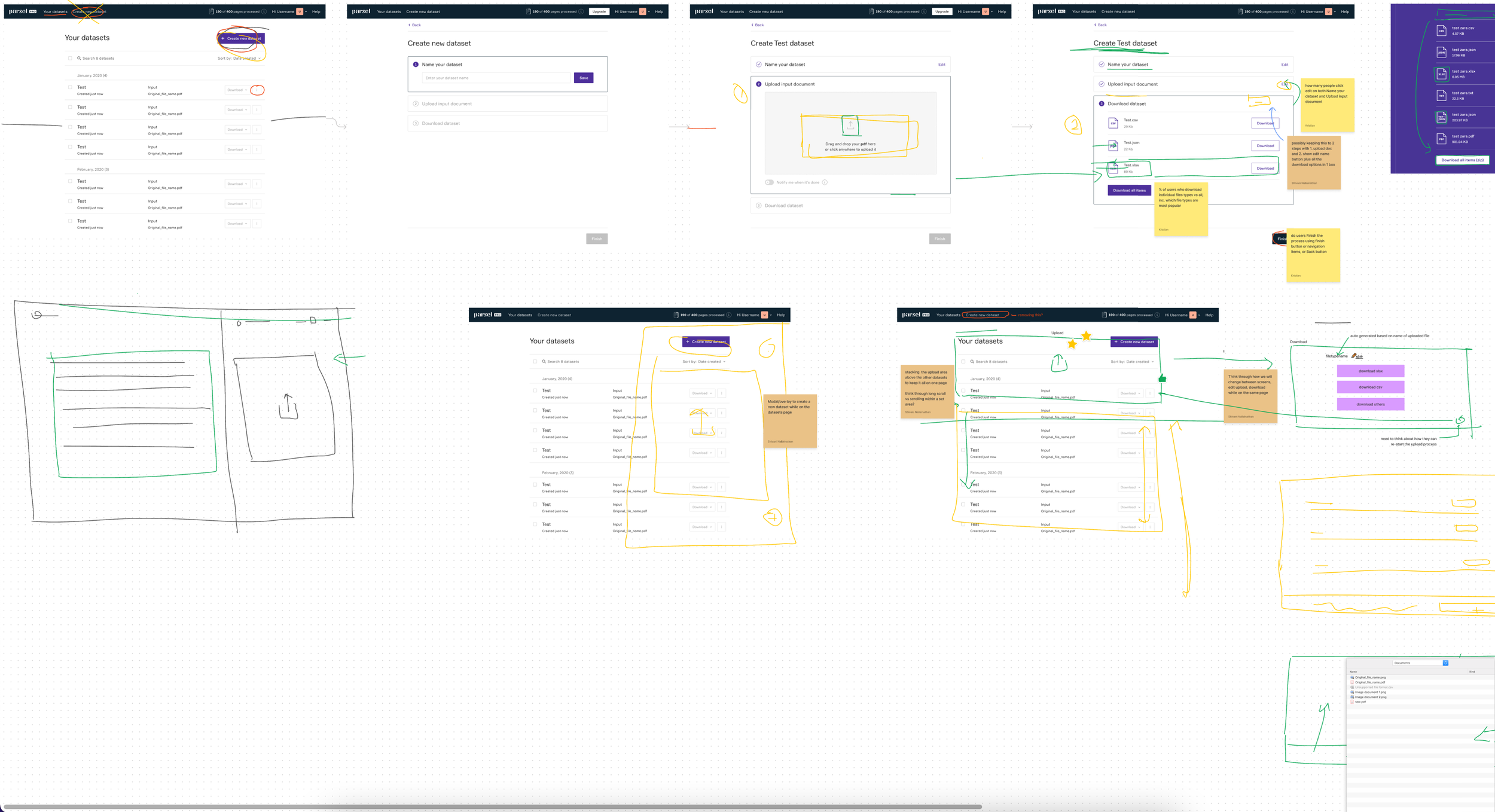Open Sort by dropdown in crossed-out-nav mockup

(x=239, y=58)
